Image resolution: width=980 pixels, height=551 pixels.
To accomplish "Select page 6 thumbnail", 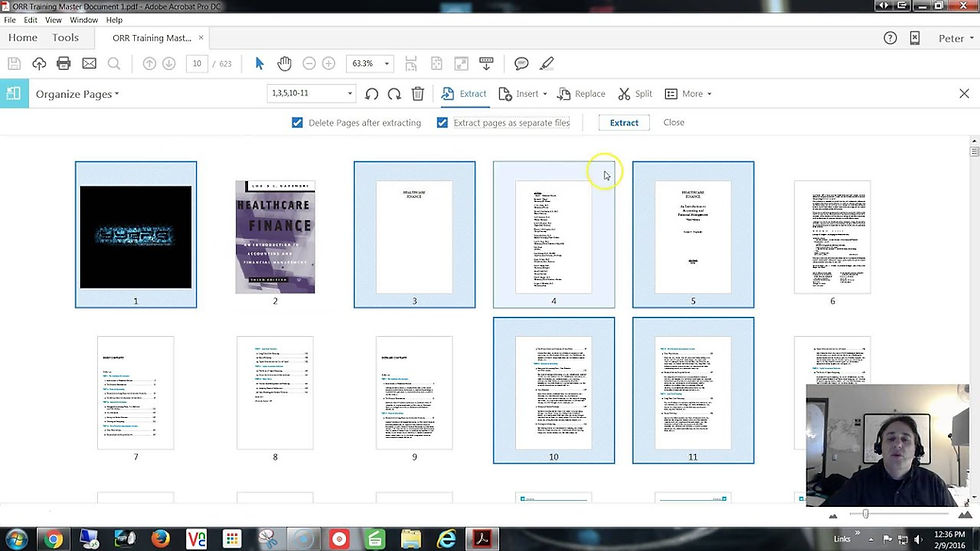I will tap(832, 237).
